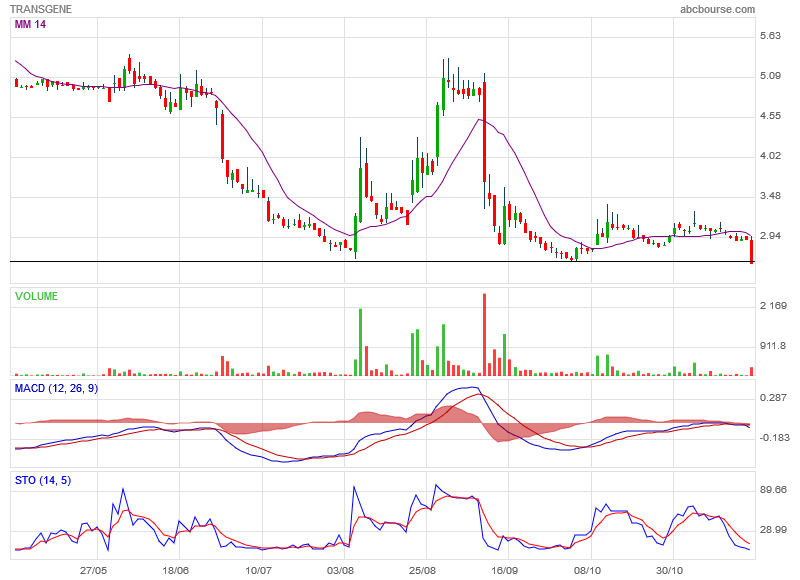Click the abcbourse.com site label

pos(717,9)
